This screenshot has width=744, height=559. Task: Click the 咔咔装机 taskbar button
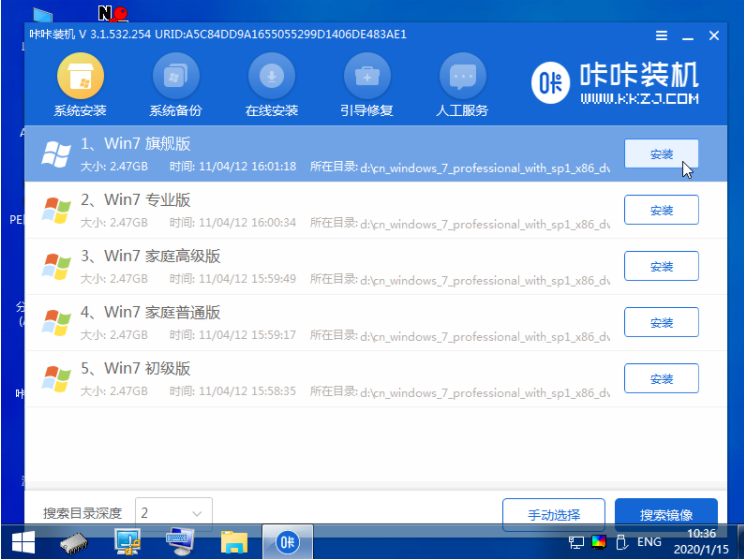(x=288, y=541)
